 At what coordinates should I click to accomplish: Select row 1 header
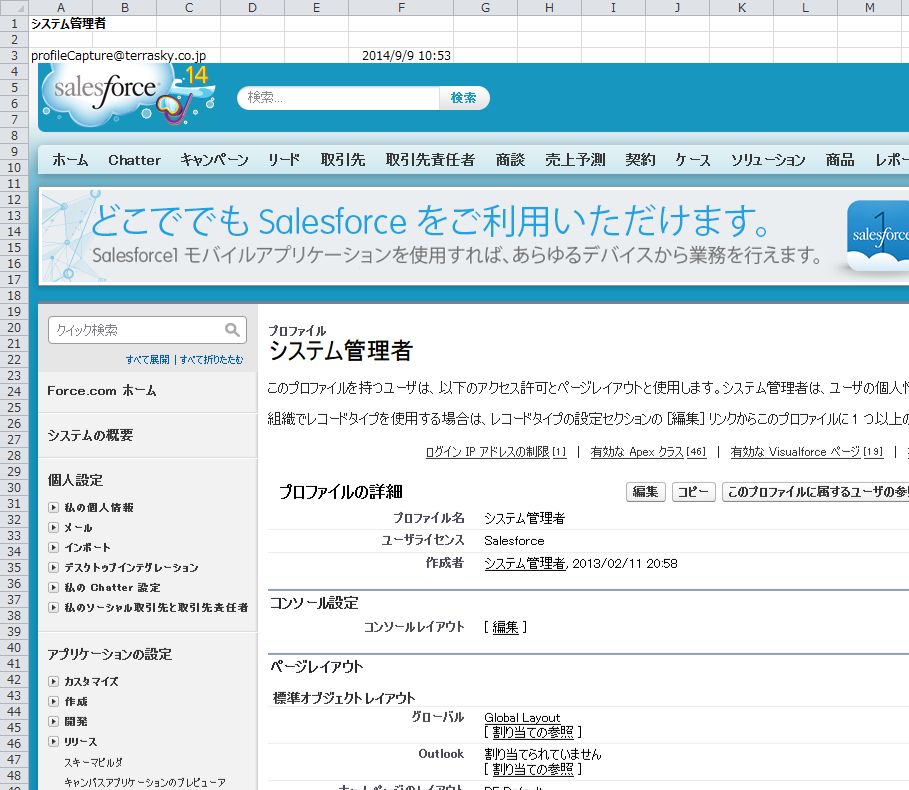point(14,24)
